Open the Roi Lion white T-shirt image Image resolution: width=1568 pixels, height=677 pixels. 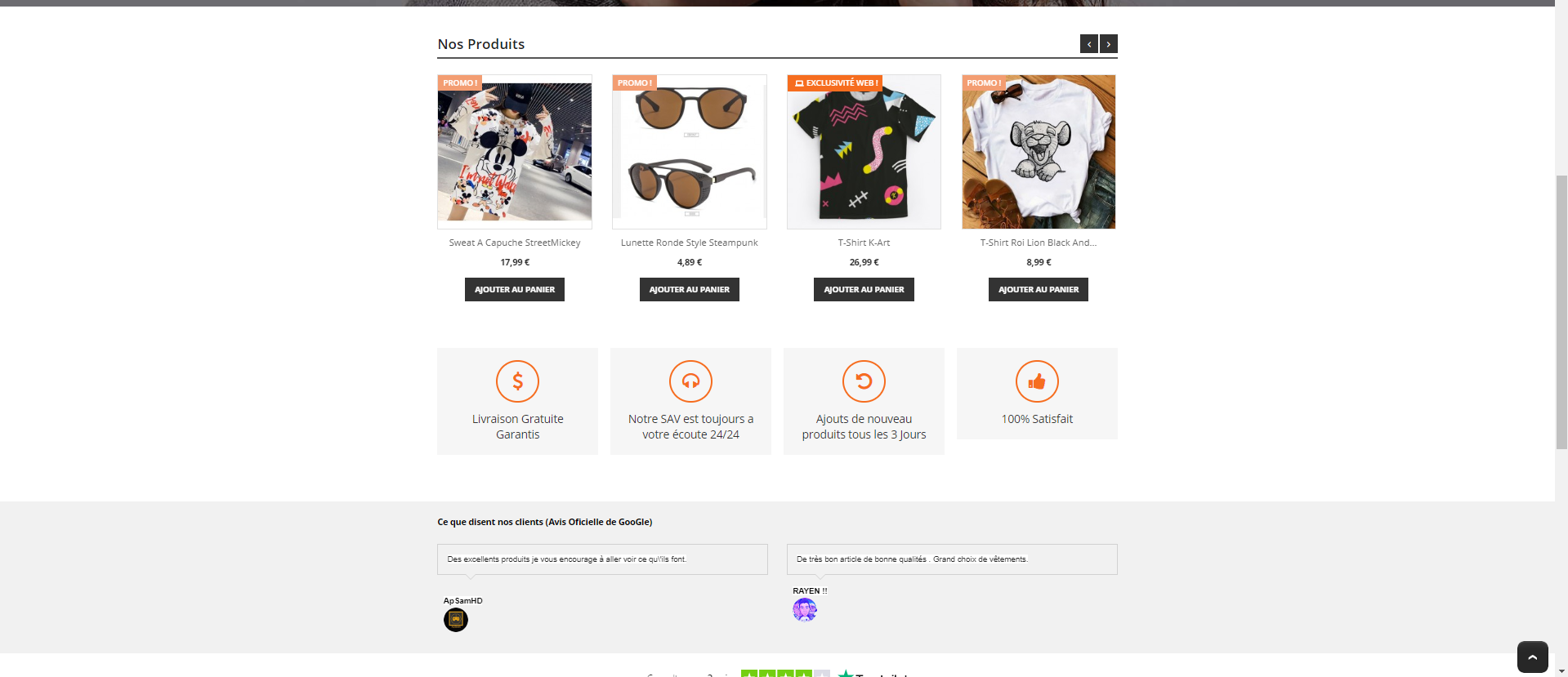(1039, 152)
